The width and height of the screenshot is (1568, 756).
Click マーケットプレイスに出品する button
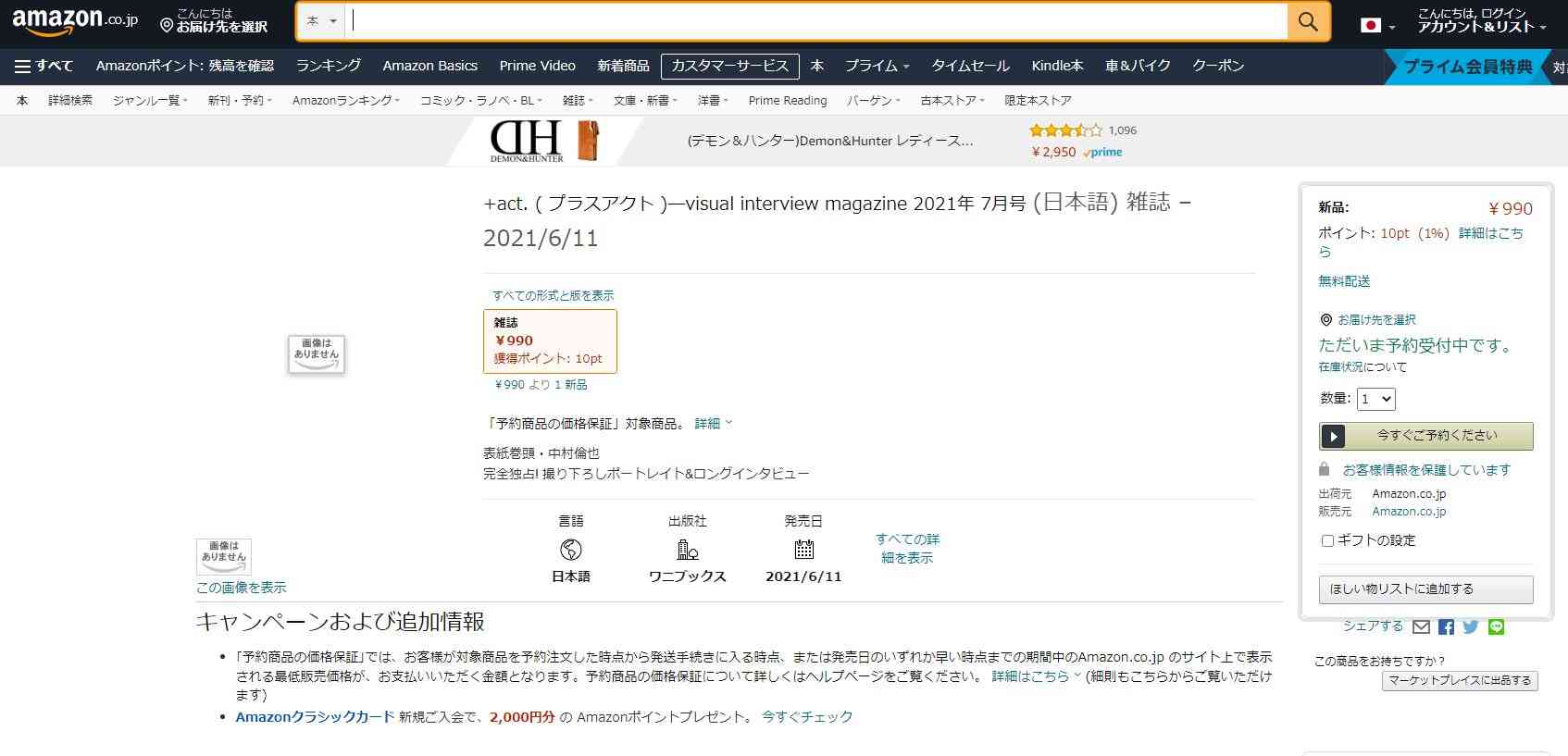[x=1460, y=680]
